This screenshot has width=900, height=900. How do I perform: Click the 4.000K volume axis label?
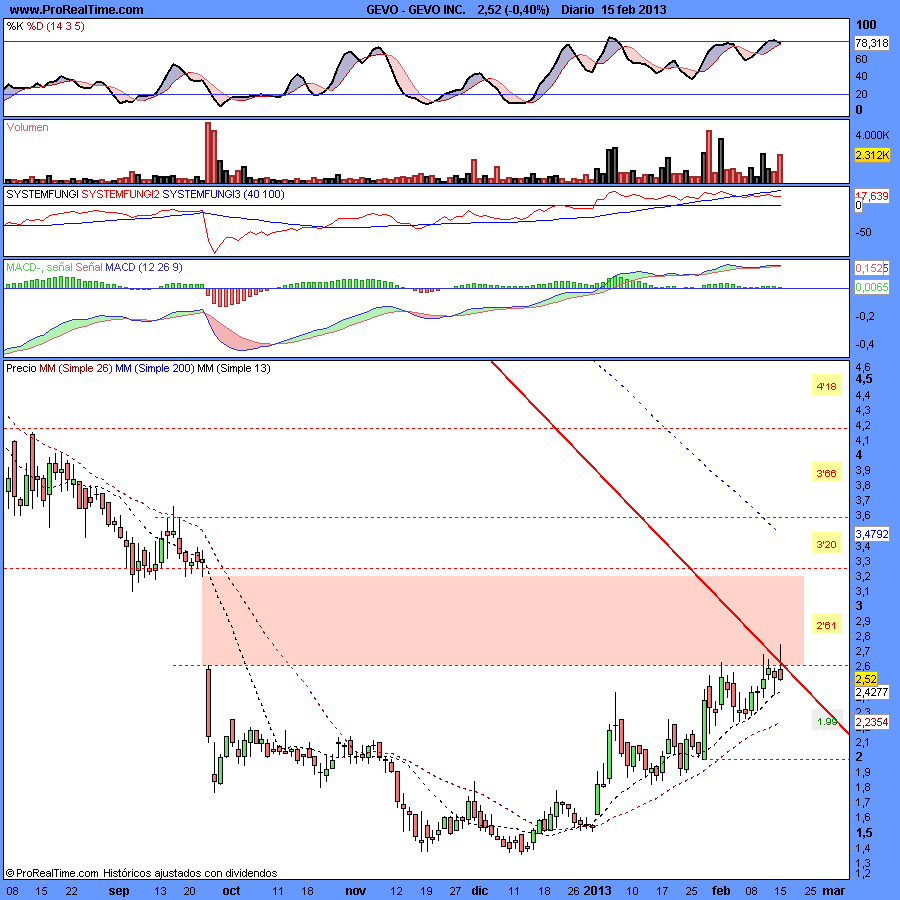[872, 135]
